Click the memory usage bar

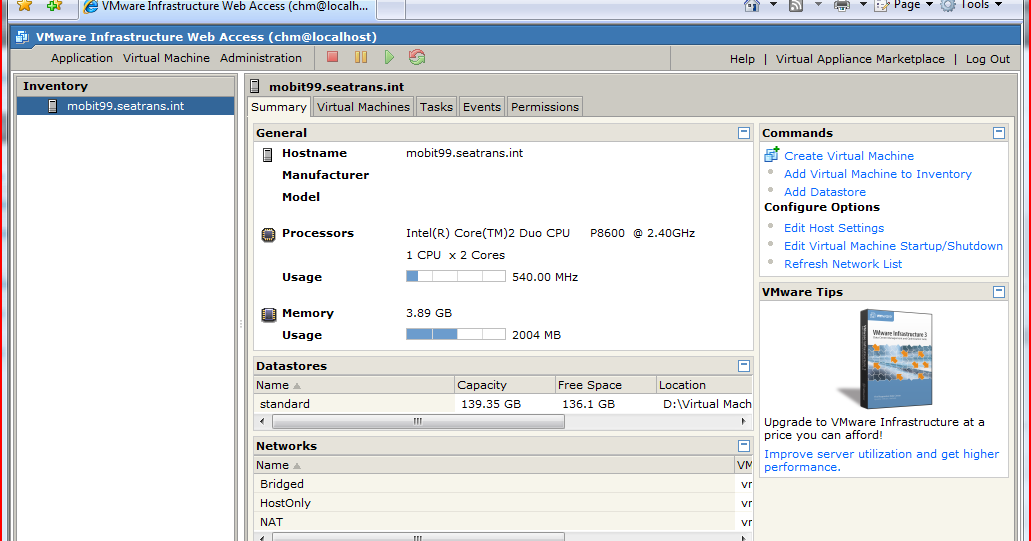click(456, 334)
